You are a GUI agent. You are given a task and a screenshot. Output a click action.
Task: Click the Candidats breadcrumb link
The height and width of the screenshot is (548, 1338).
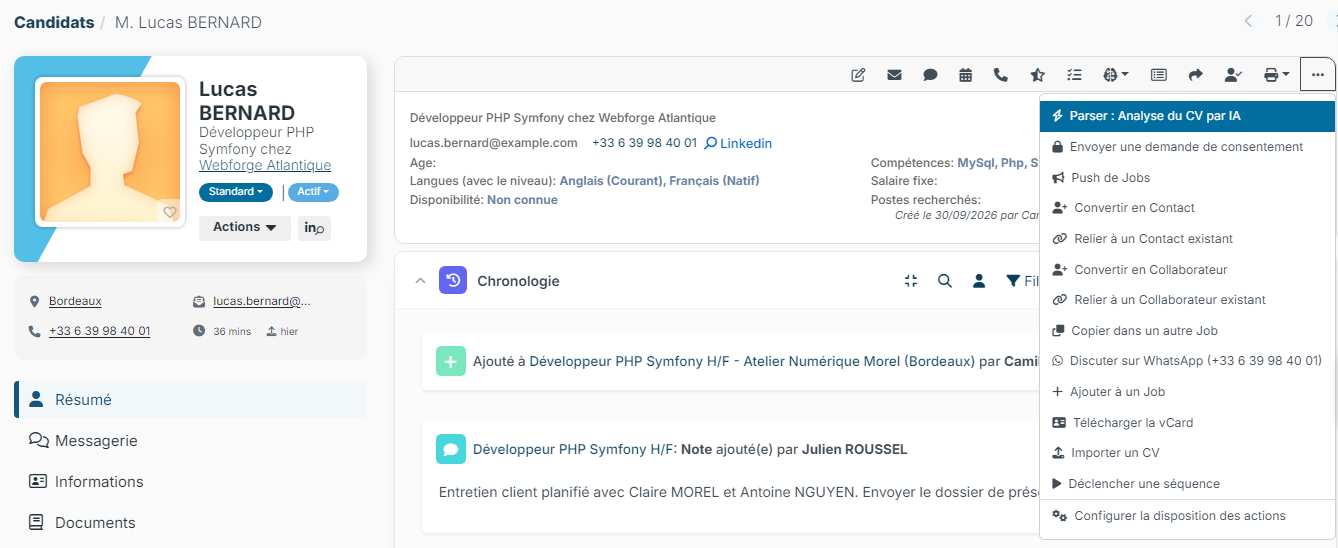coord(54,22)
